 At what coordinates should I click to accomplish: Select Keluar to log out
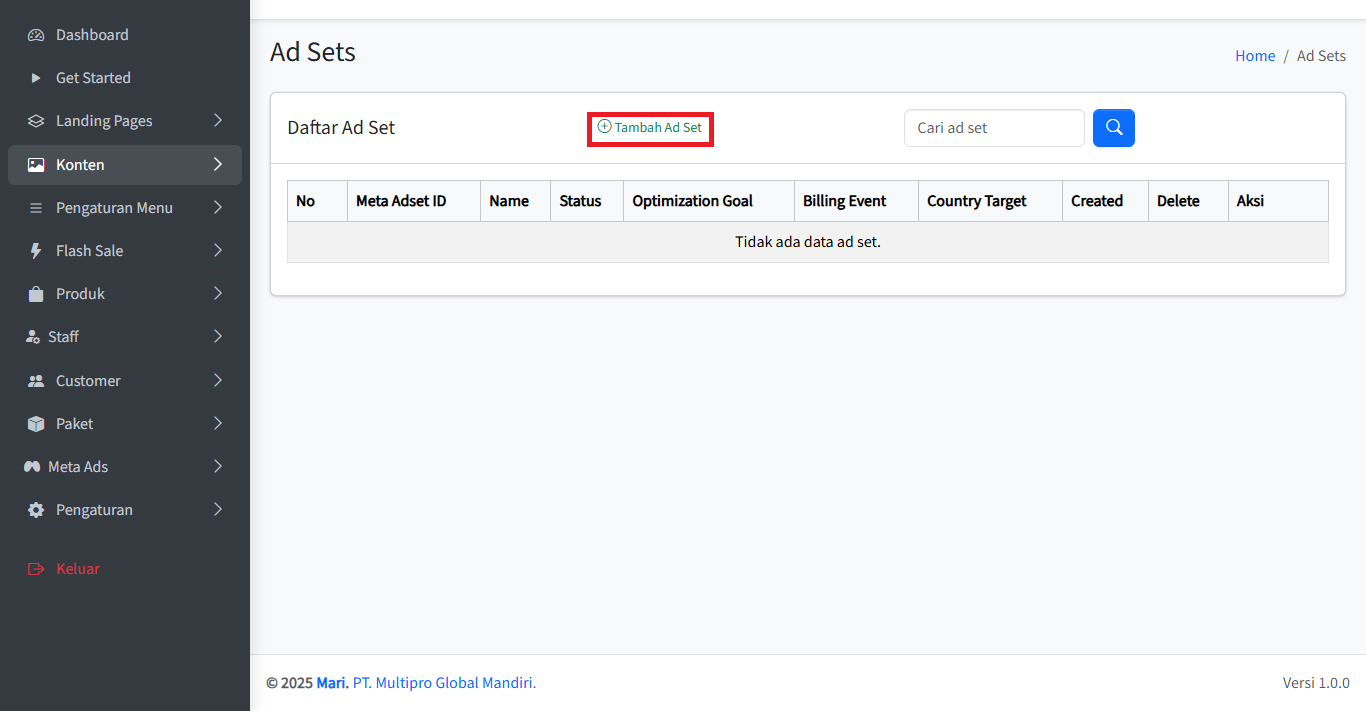click(77, 569)
